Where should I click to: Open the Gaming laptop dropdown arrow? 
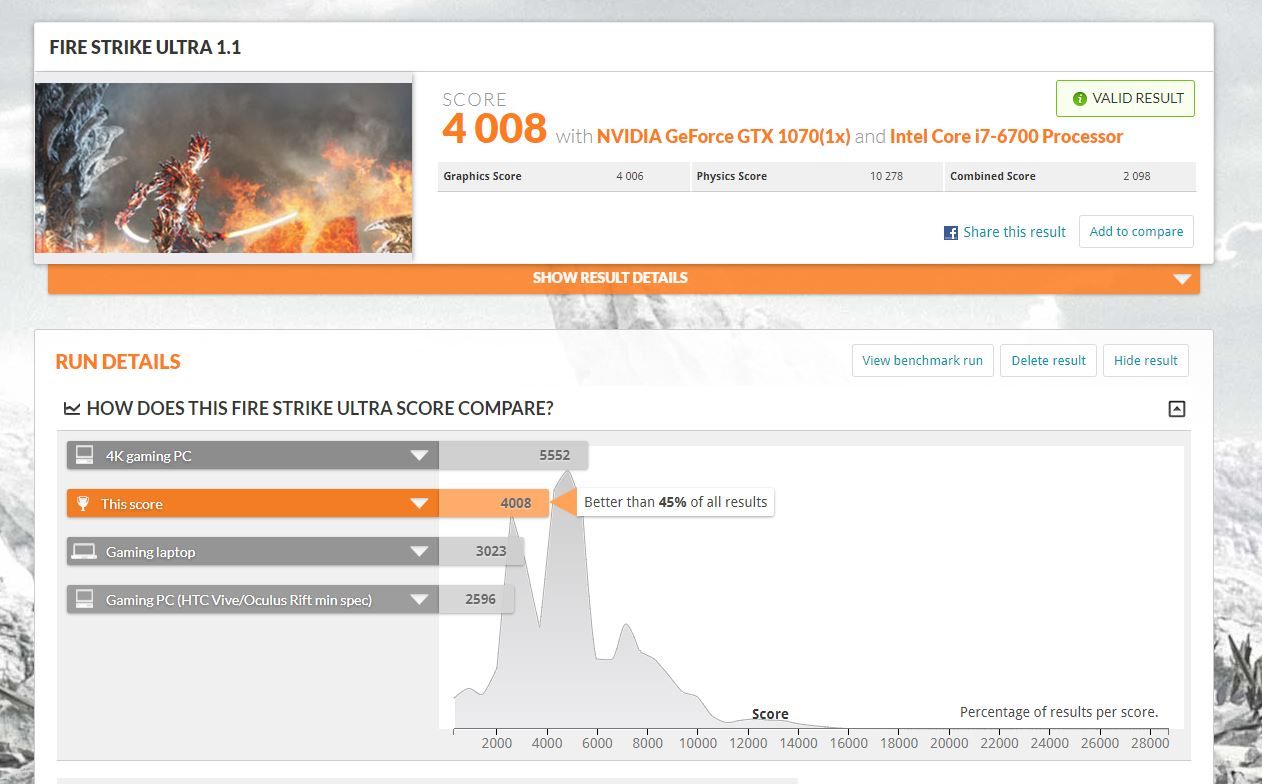click(419, 552)
